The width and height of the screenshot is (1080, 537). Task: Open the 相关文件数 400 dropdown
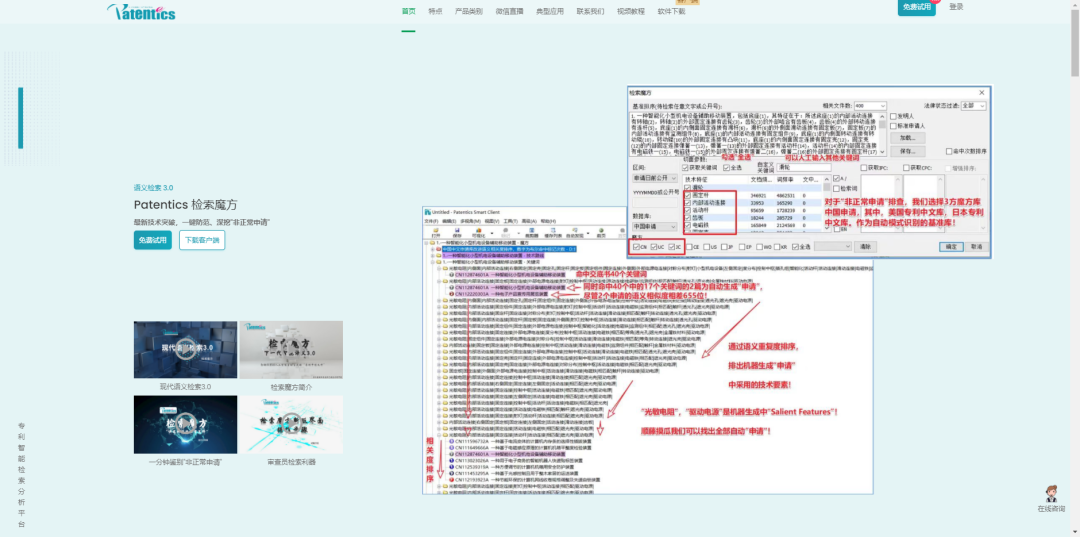point(870,106)
